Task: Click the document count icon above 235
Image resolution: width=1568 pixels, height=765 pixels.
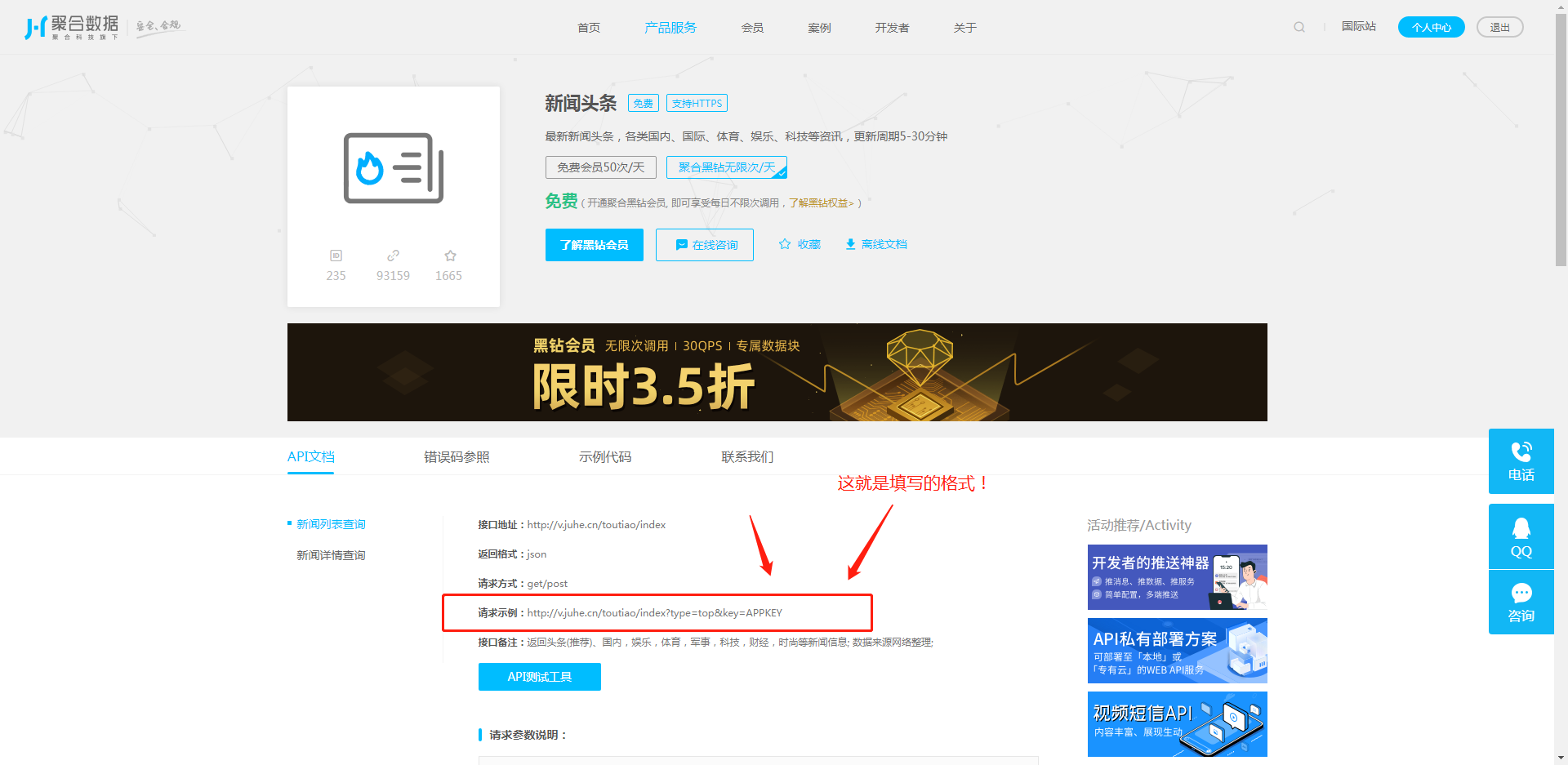Action: pos(336,256)
